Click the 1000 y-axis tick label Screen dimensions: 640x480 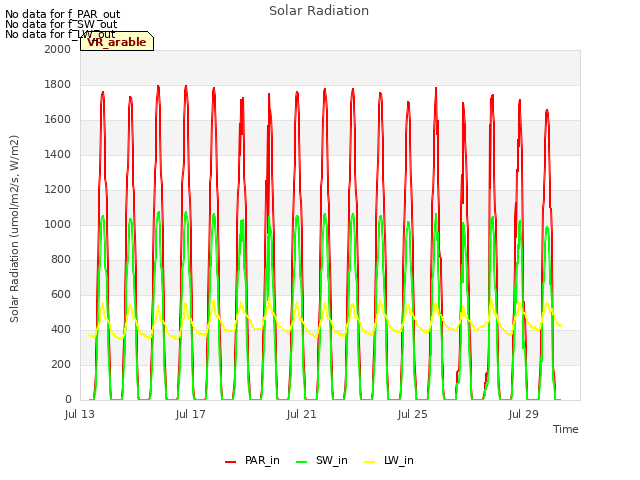[58, 224]
